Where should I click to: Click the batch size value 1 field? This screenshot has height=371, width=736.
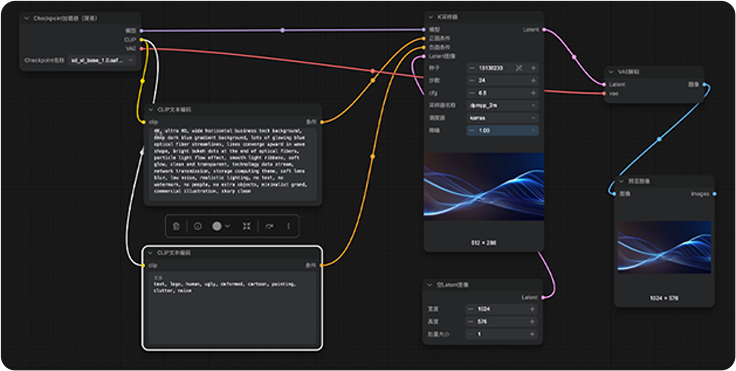(x=502, y=334)
